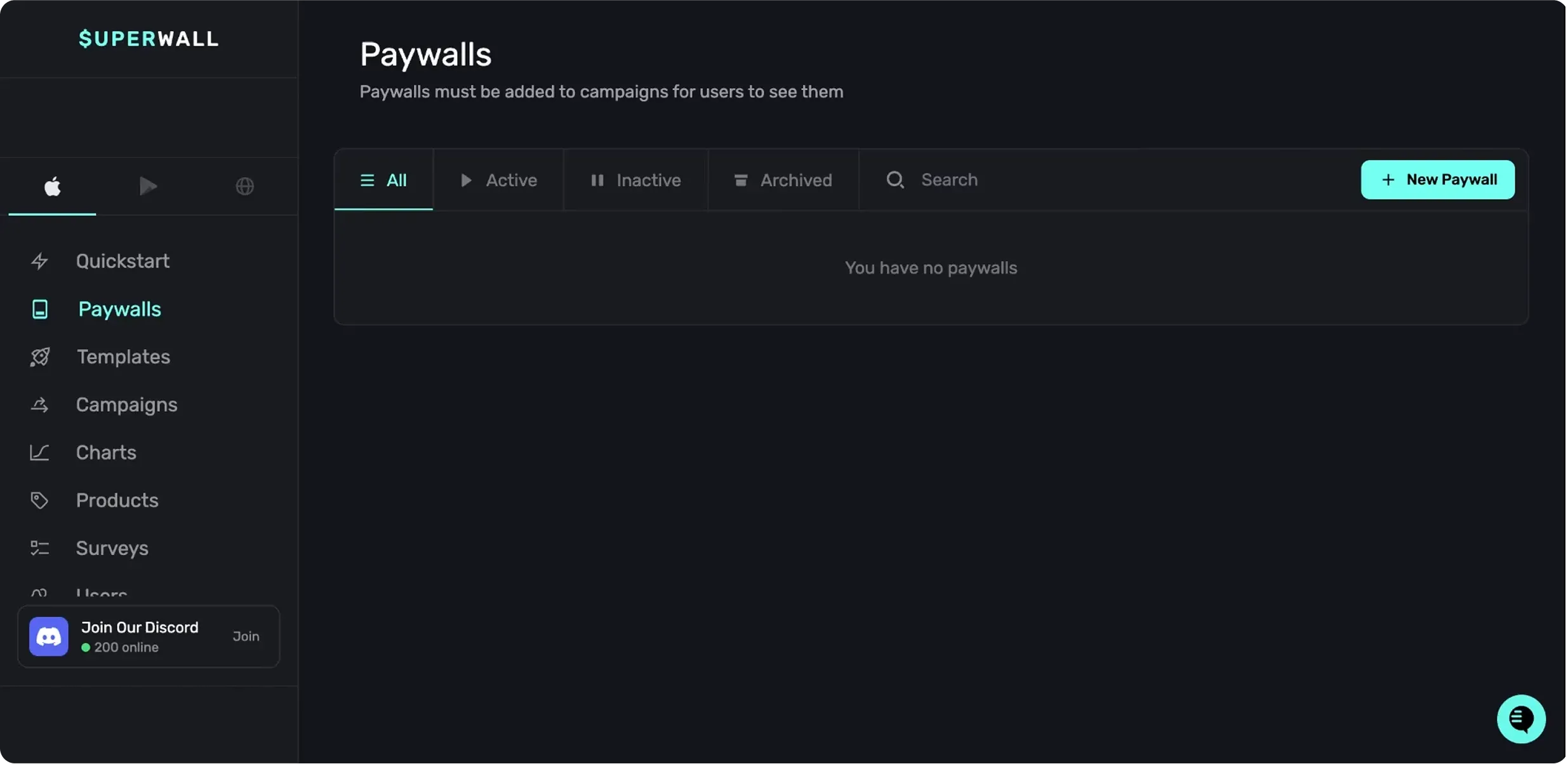The image size is (1568, 764).
Task: Select the web globe platform icon
Action: tap(244, 187)
